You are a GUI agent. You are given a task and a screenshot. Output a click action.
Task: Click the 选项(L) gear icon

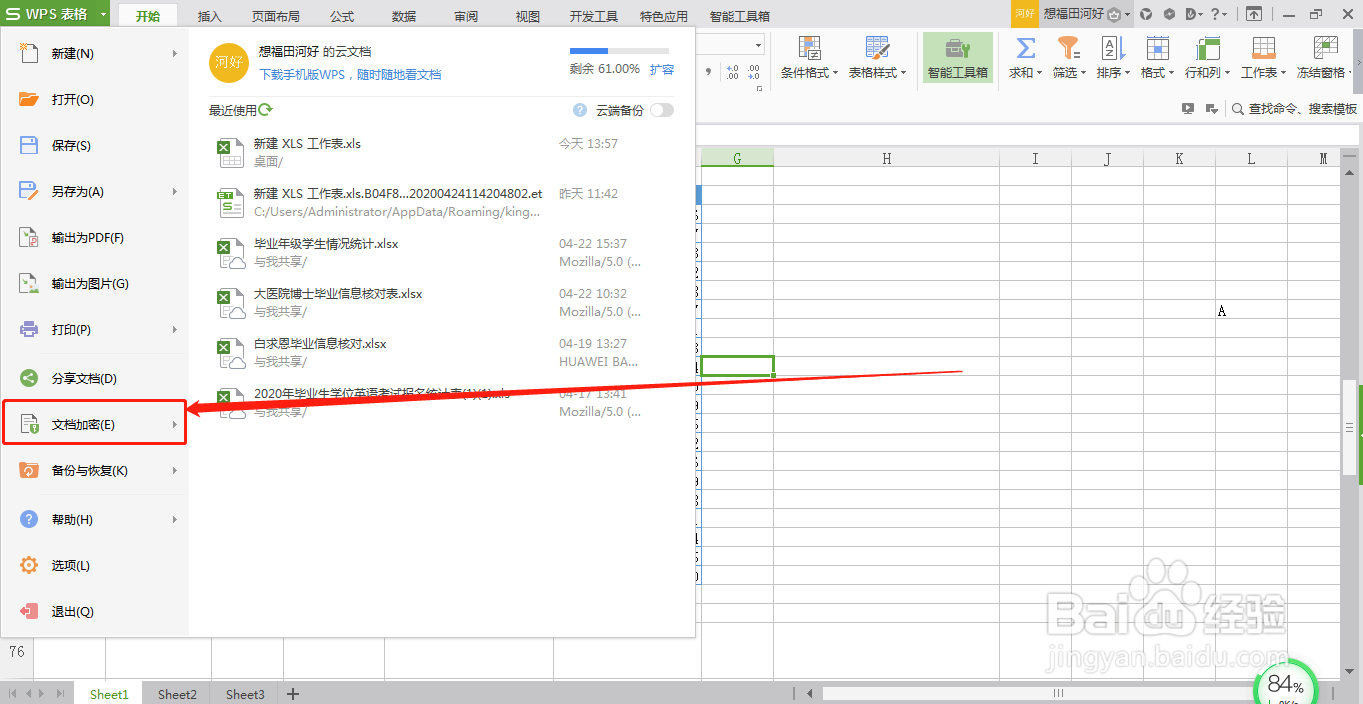click(x=29, y=565)
